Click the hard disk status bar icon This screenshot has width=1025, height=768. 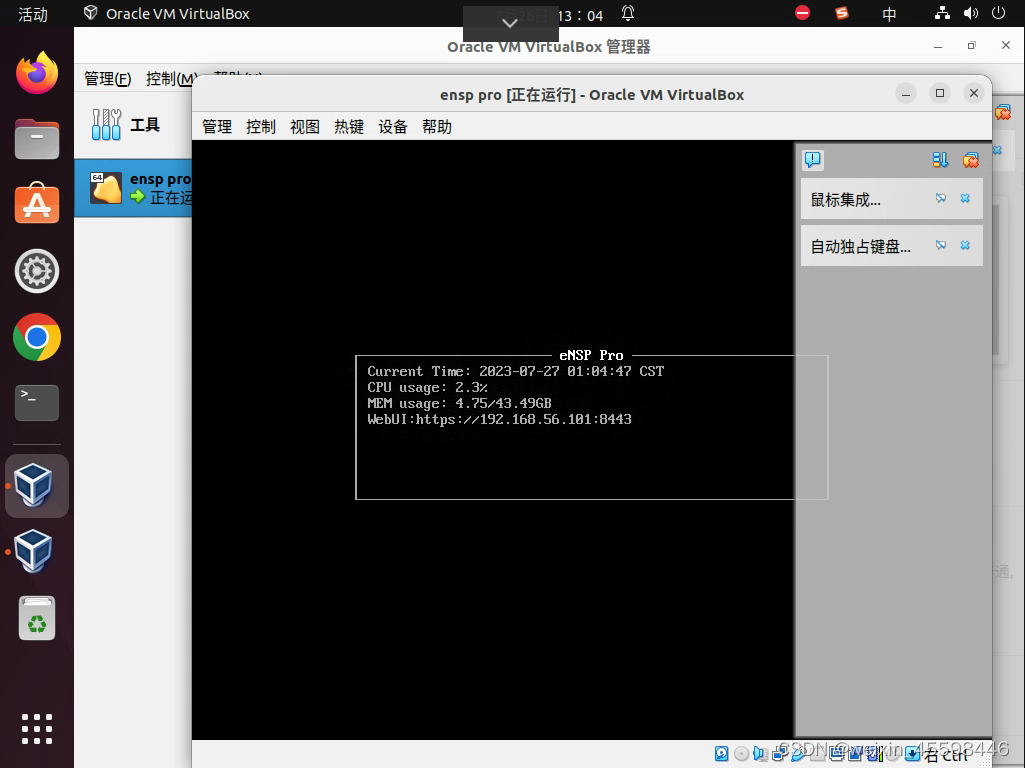(x=722, y=754)
